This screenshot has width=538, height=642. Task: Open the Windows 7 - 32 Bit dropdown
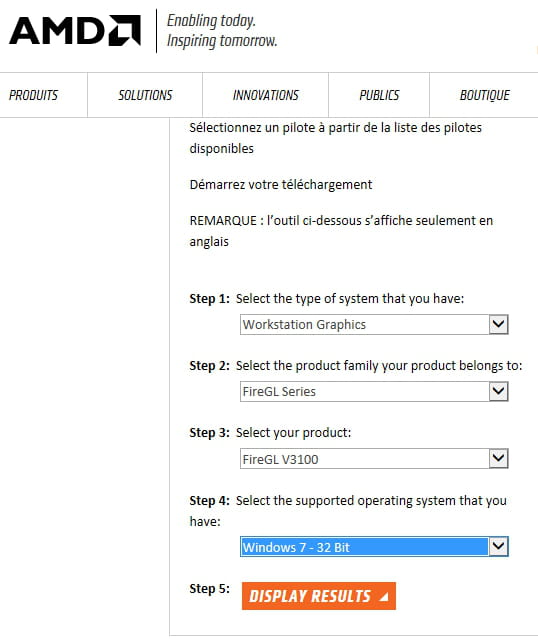click(x=374, y=547)
